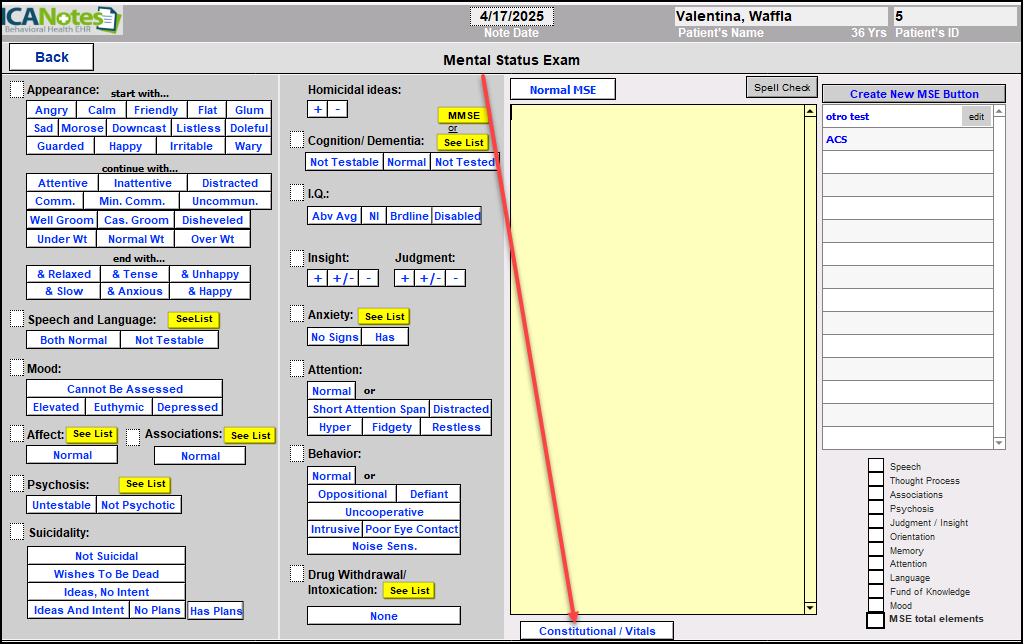Run Spell Check on the note
Image resolution: width=1023 pixels, height=644 pixels.
781,88
